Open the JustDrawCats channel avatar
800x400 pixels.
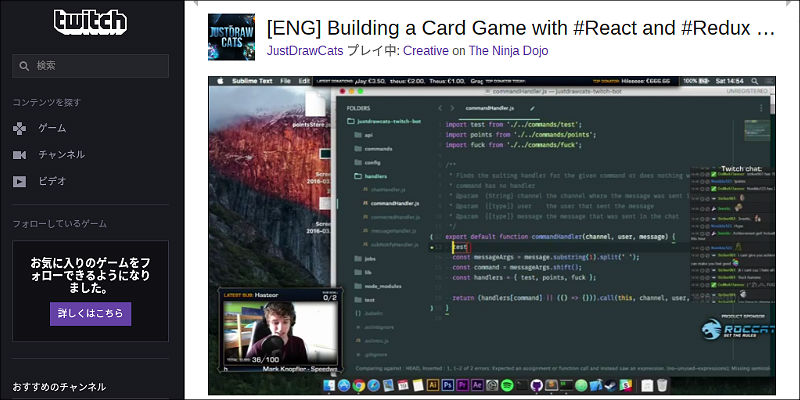(x=231, y=37)
